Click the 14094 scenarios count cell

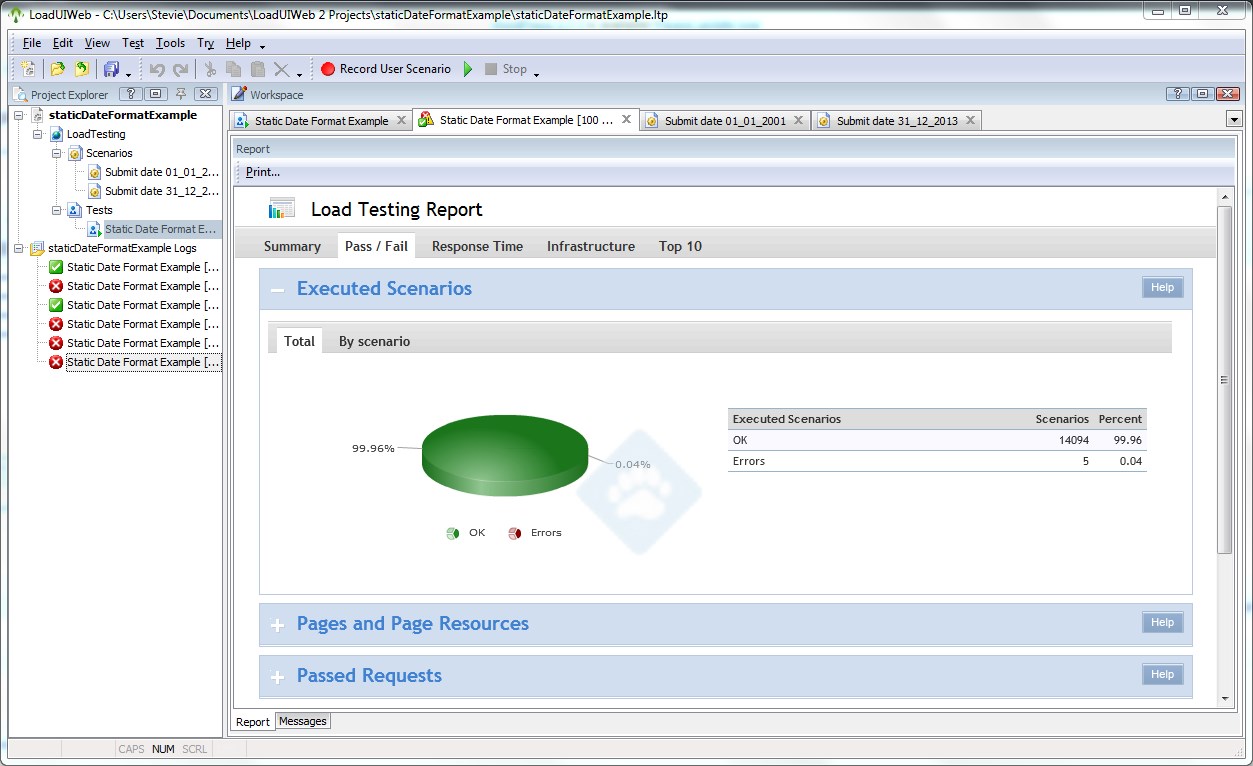[x=1074, y=440]
